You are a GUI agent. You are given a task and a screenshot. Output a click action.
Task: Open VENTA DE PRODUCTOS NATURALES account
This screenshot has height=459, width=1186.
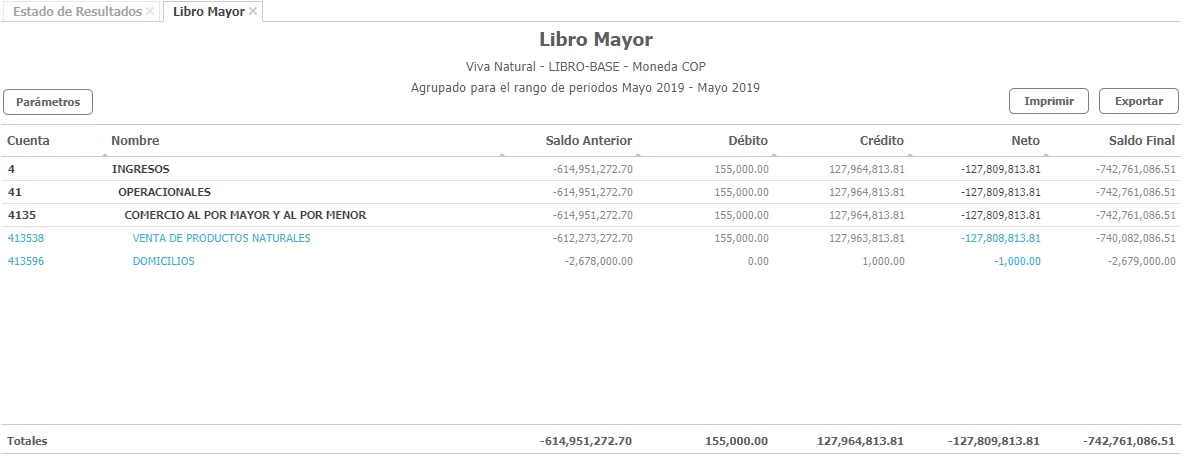pos(221,238)
